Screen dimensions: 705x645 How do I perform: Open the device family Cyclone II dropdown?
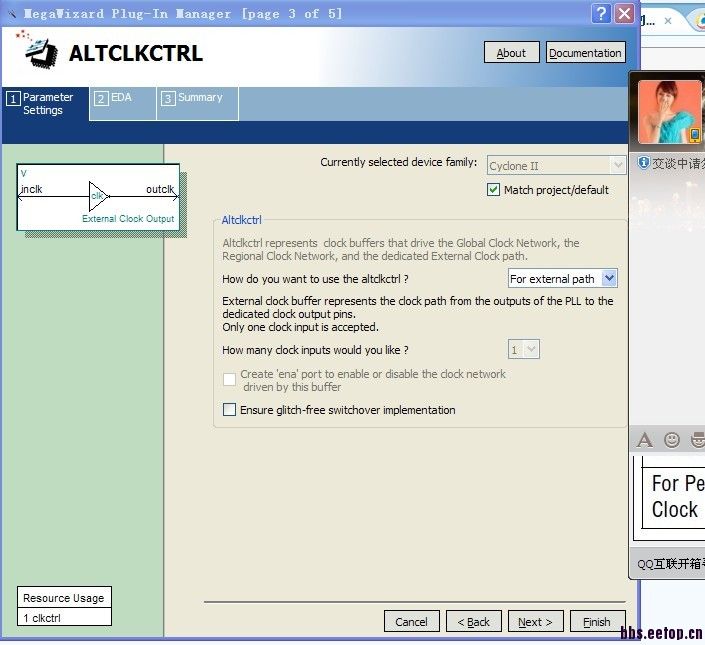pyautogui.click(x=556, y=165)
